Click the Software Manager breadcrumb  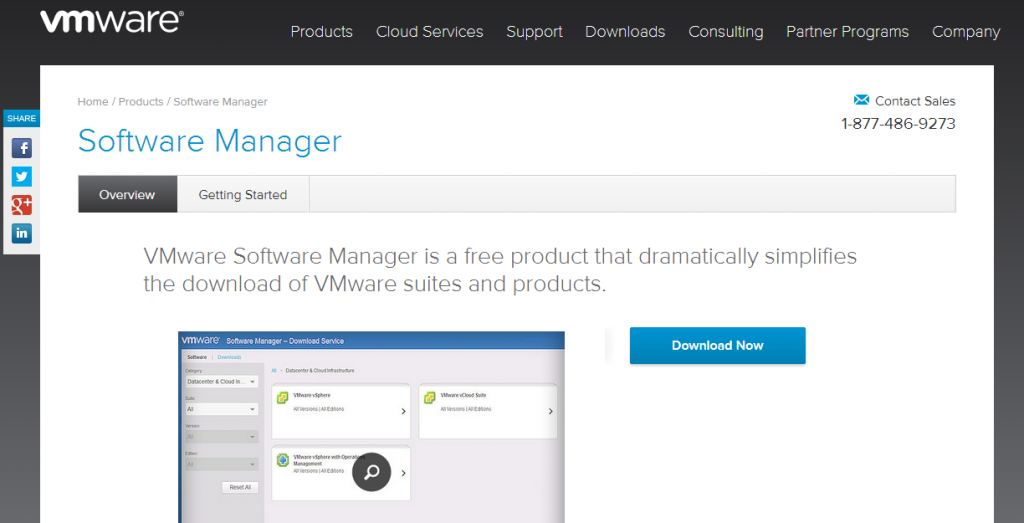click(x=220, y=102)
